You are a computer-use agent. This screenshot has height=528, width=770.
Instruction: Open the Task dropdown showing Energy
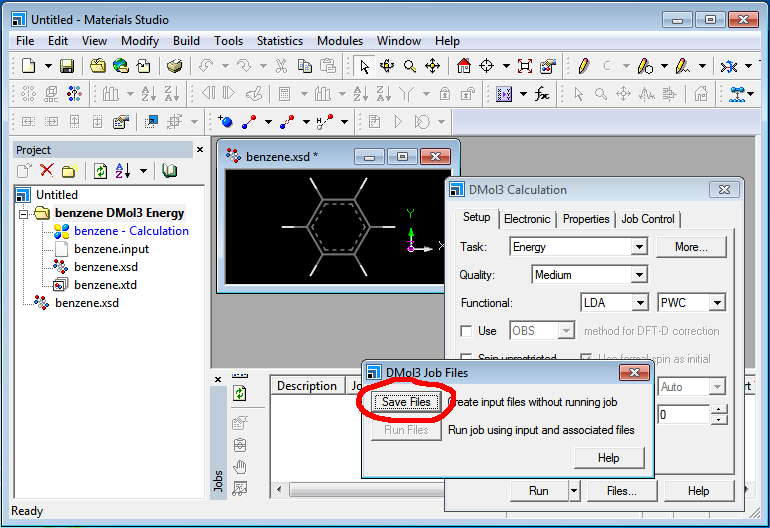(639, 247)
